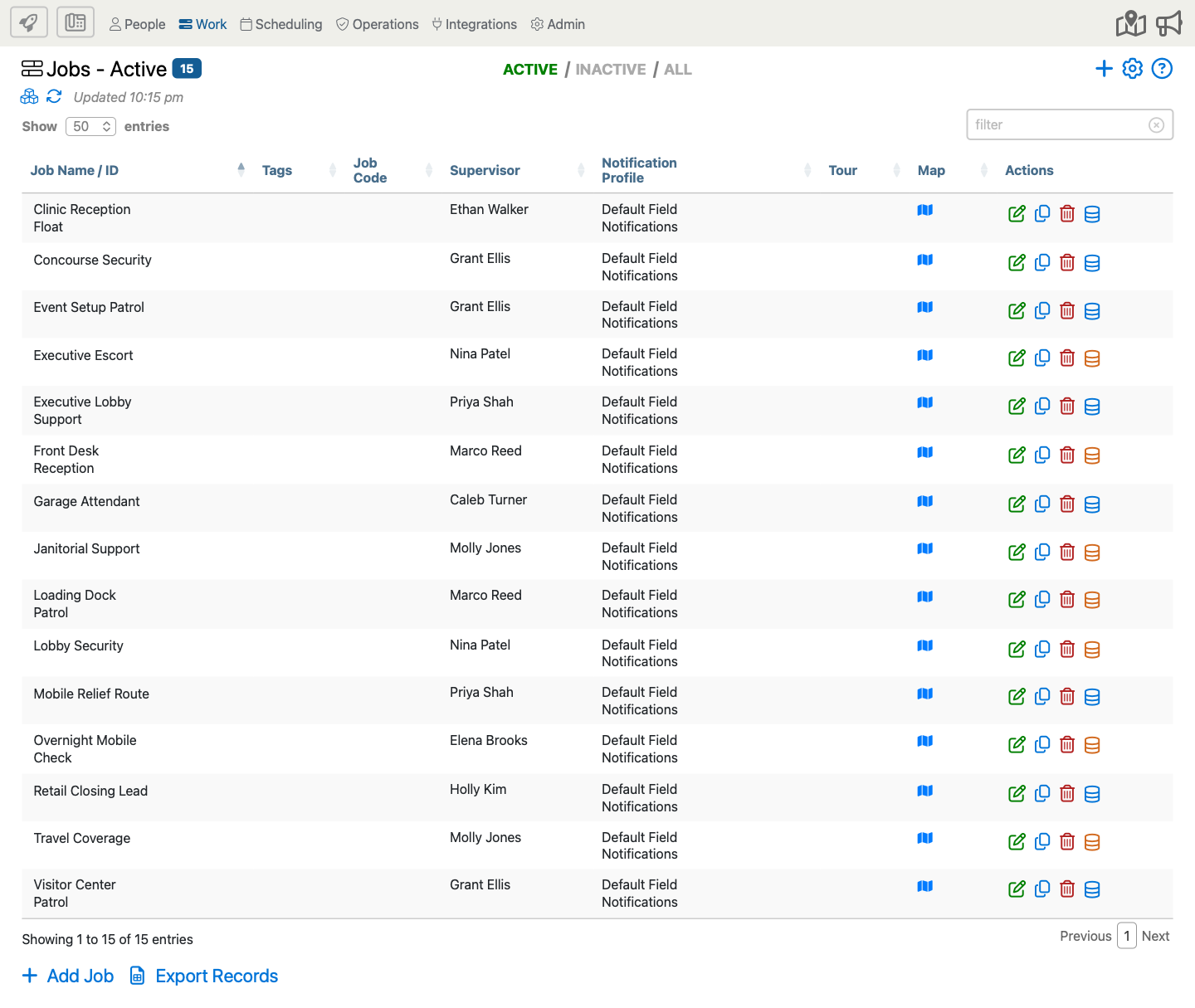1195x1008 pixels.
Task: Open the People menu
Action: [138, 24]
